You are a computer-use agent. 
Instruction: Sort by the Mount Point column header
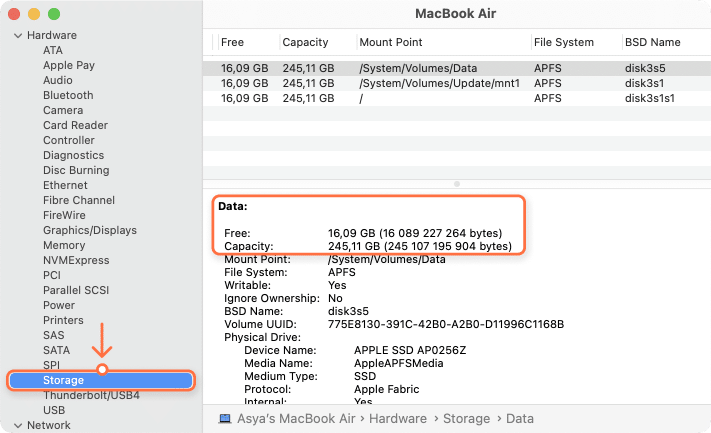click(x=390, y=42)
